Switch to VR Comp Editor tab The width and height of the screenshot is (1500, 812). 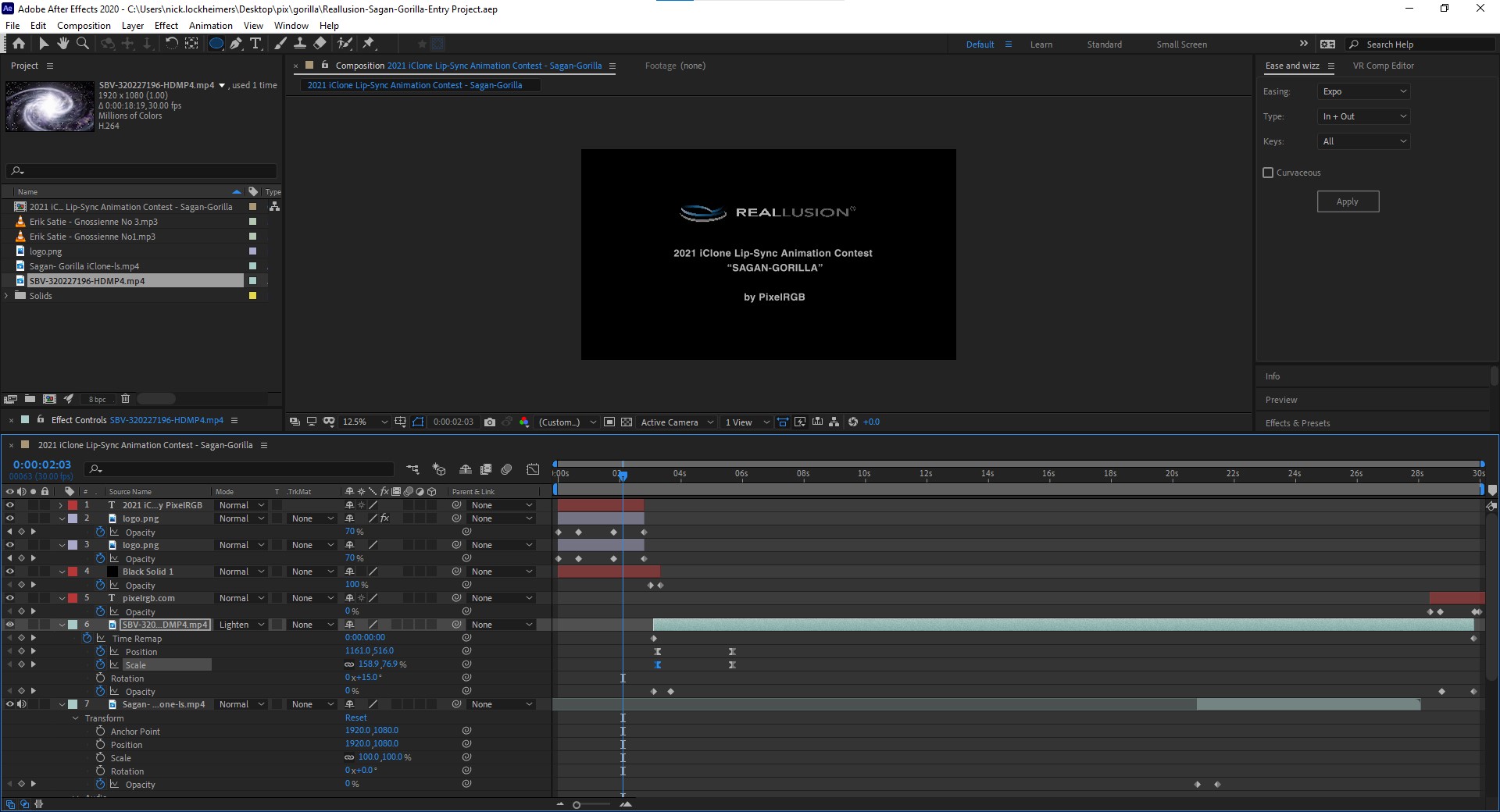pyautogui.click(x=1383, y=66)
